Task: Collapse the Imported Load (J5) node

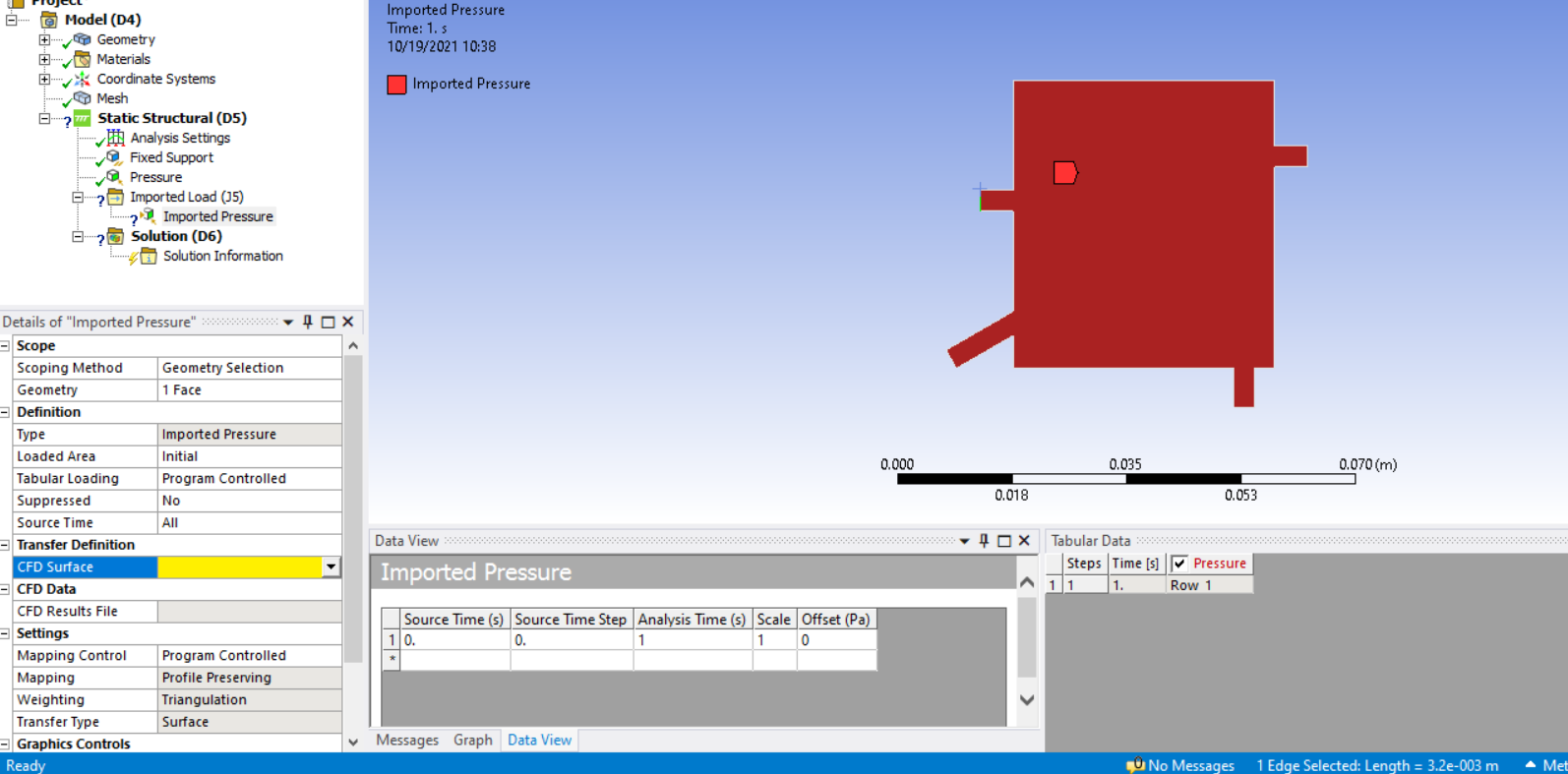Action: [x=78, y=197]
